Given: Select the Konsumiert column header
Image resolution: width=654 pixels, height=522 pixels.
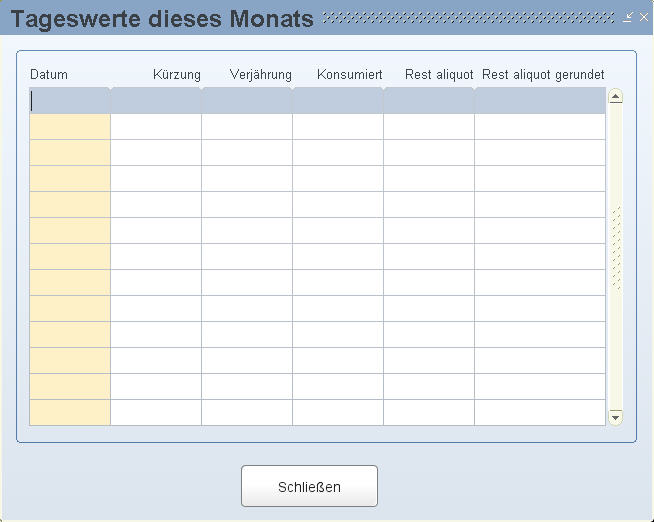Looking at the screenshot, I should pos(349,75).
